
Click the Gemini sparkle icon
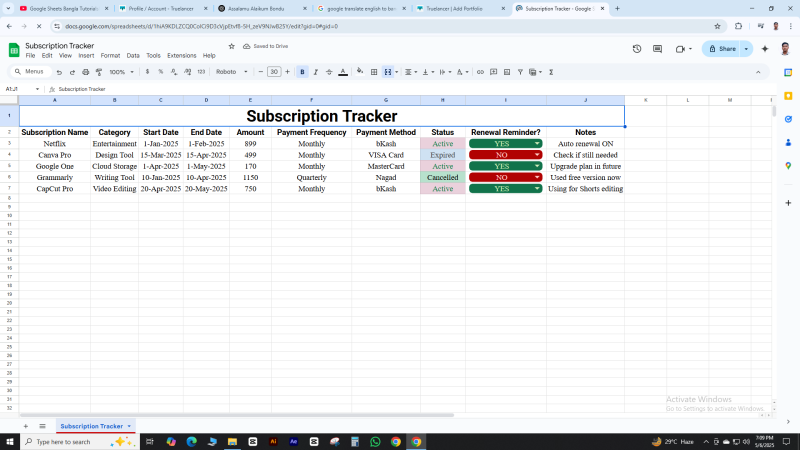[x=765, y=49]
